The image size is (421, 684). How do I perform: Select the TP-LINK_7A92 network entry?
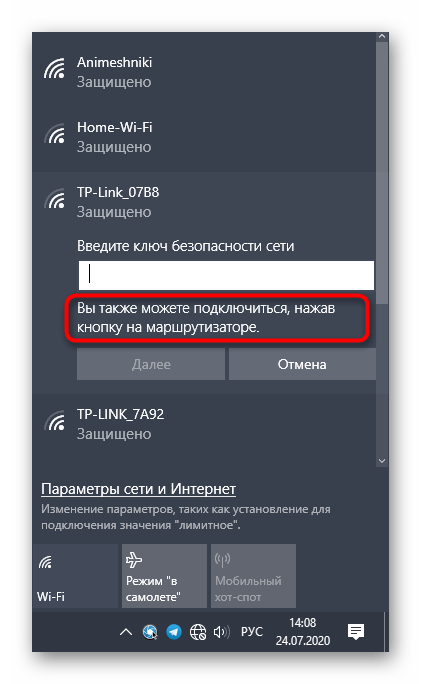point(204,424)
